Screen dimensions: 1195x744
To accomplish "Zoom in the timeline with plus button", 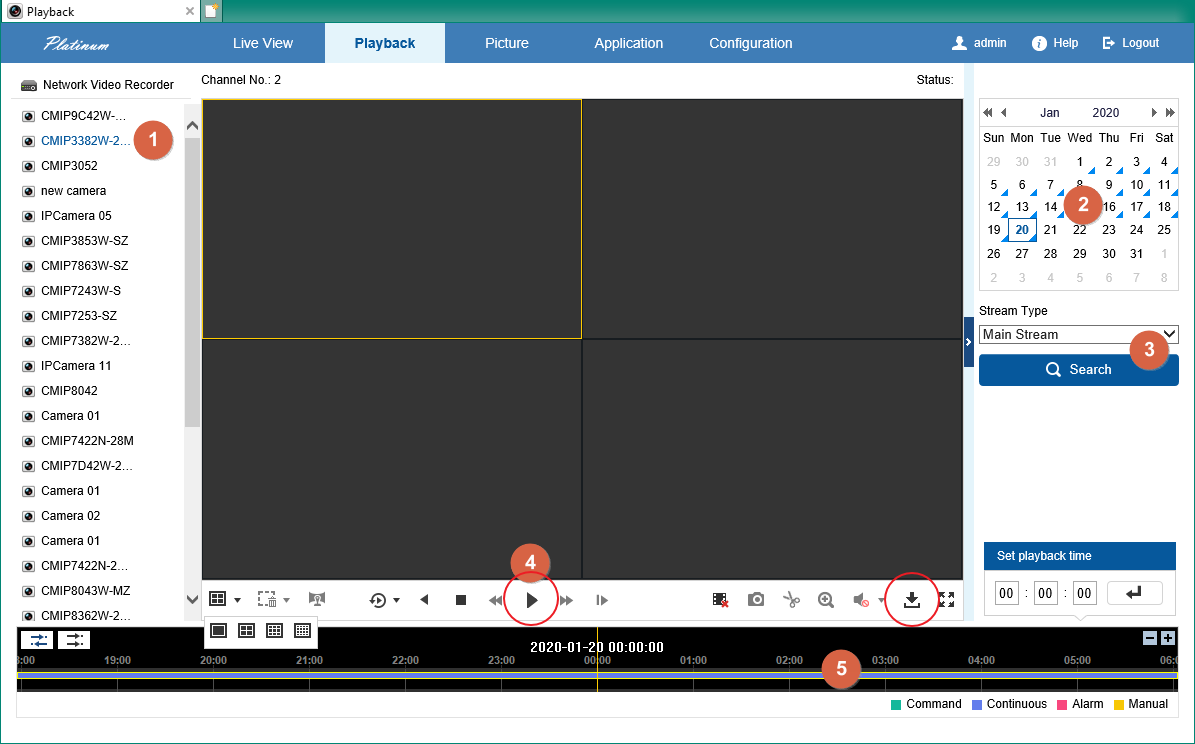I will pos(1167,638).
